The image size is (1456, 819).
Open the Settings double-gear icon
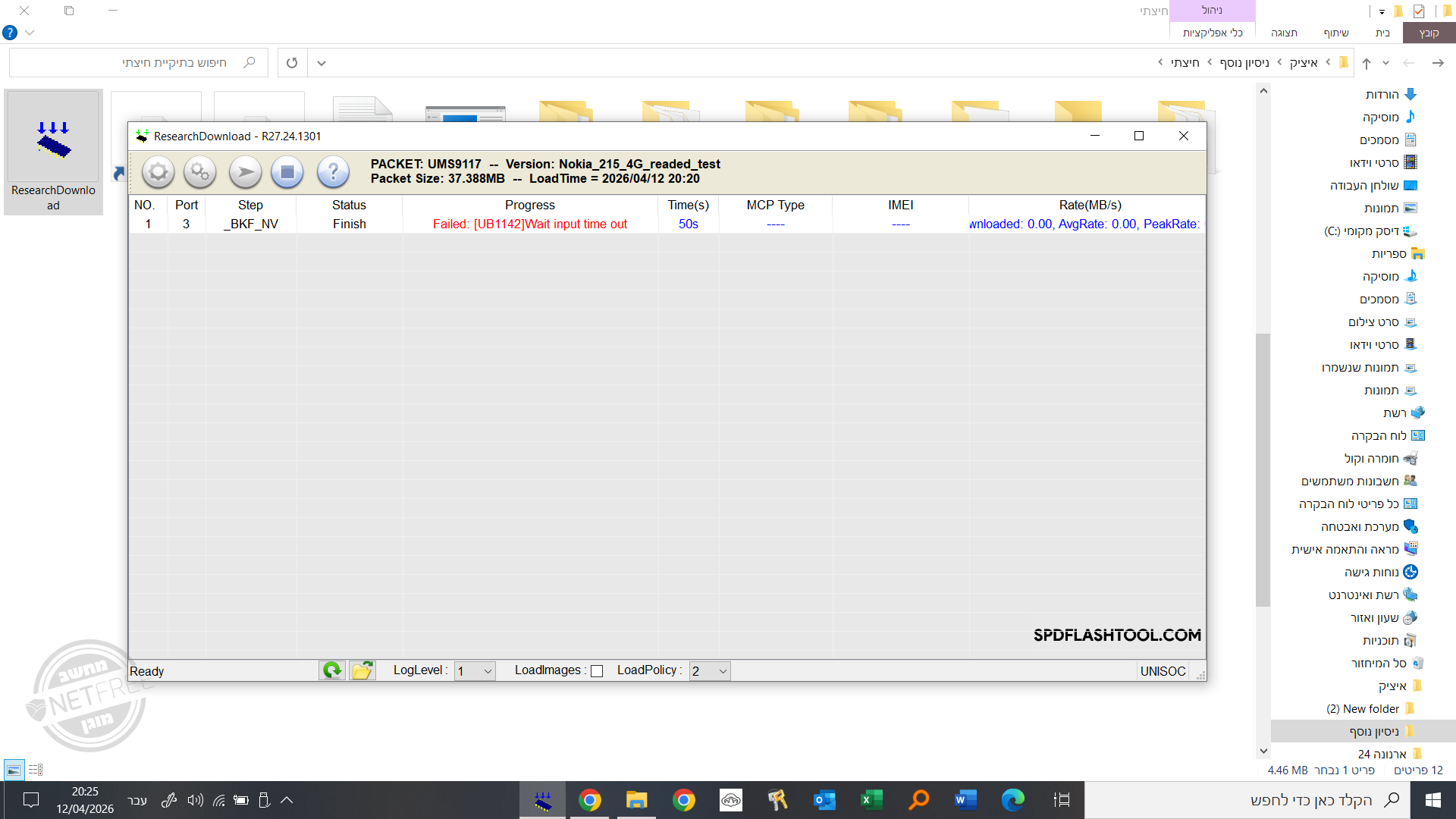point(200,172)
